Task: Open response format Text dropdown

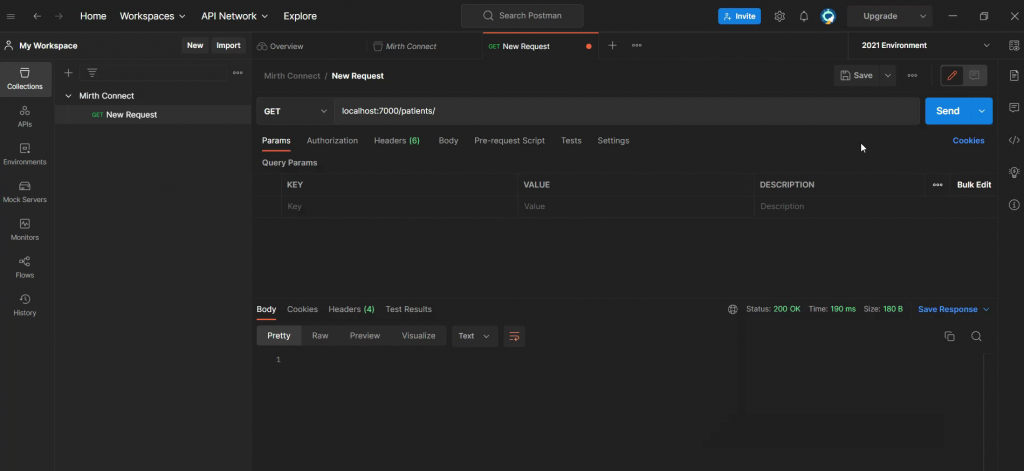Action: click(474, 336)
